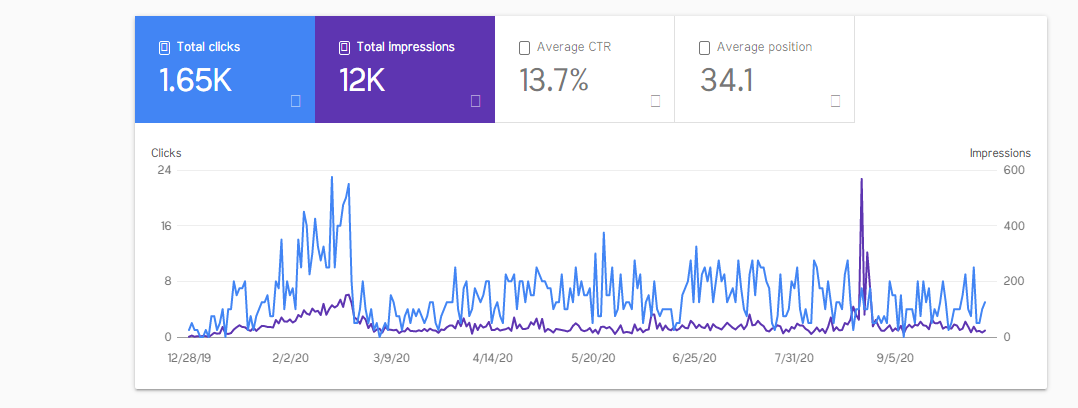This screenshot has height=408, width=1078.
Task: Enable the Average position checkbox
Action: coord(705,48)
